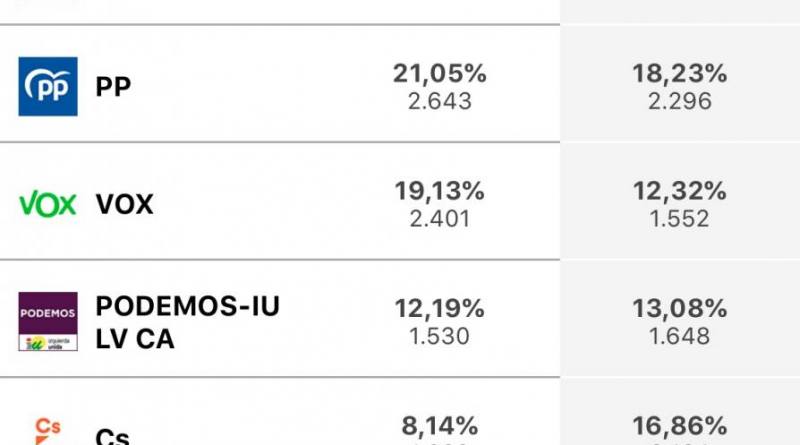Click the purple PODEMOS logo
Viewport: 800px width, 445px height.
pos(48,322)
